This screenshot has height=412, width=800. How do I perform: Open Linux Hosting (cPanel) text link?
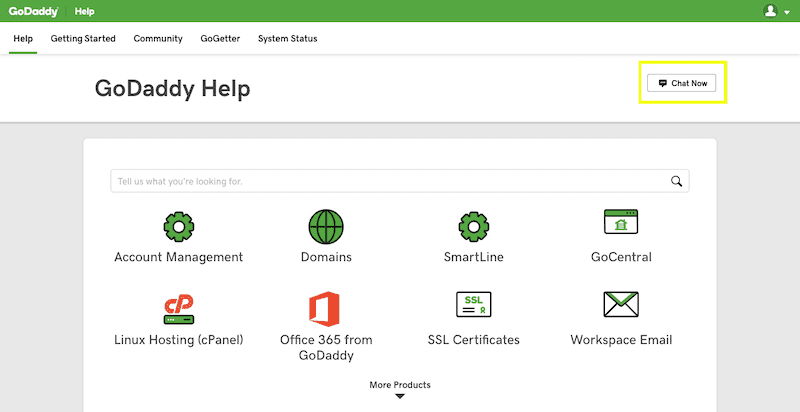click(x=179, y=340)
